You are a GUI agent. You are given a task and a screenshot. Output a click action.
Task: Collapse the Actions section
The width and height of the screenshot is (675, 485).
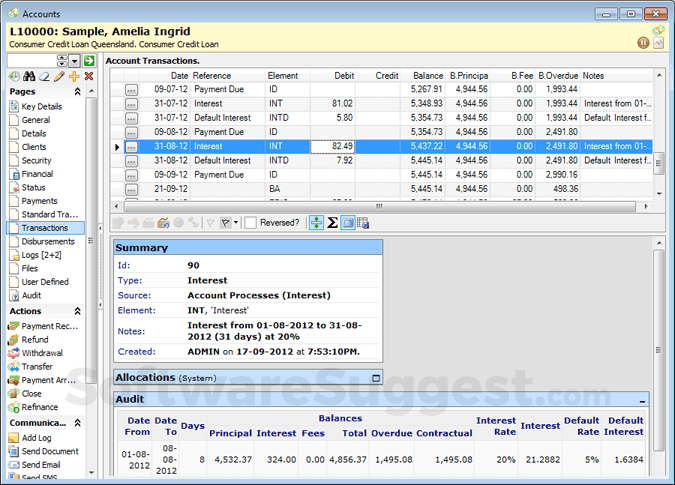(x=77, y=311)
